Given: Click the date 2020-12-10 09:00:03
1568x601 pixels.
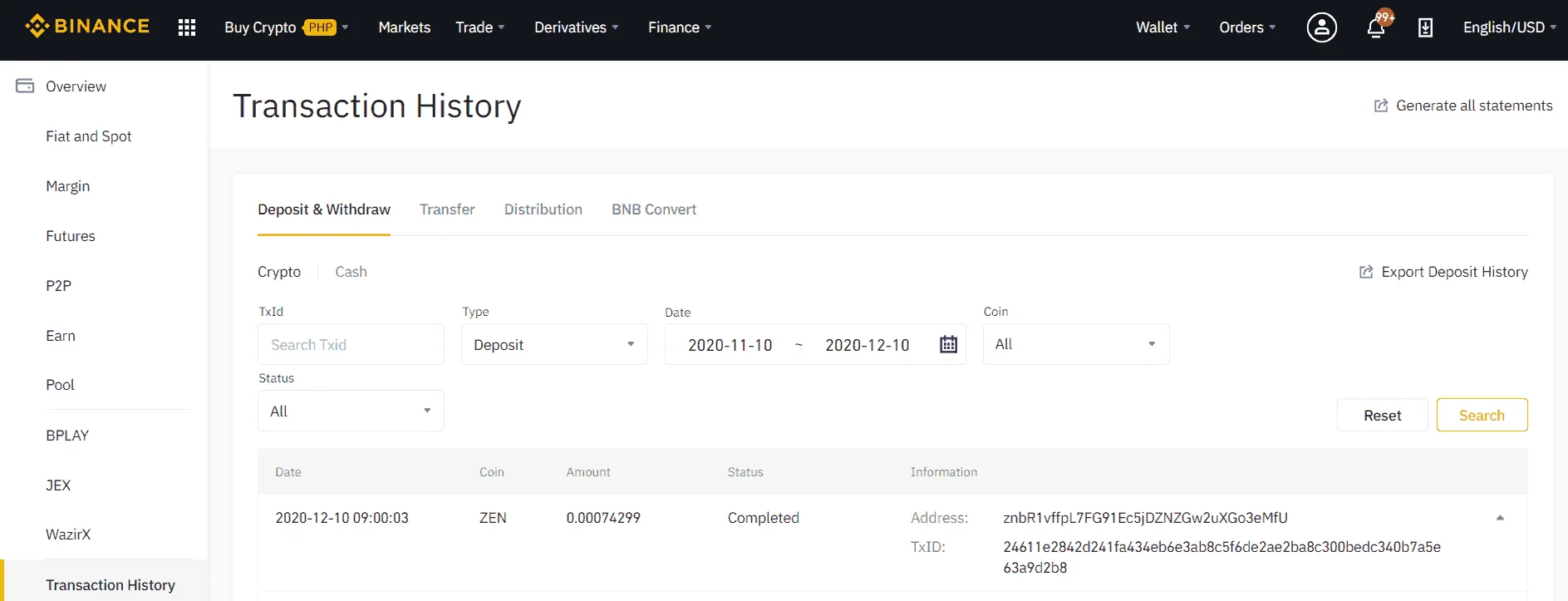Looking at the screenshot, I should point(342,518).
